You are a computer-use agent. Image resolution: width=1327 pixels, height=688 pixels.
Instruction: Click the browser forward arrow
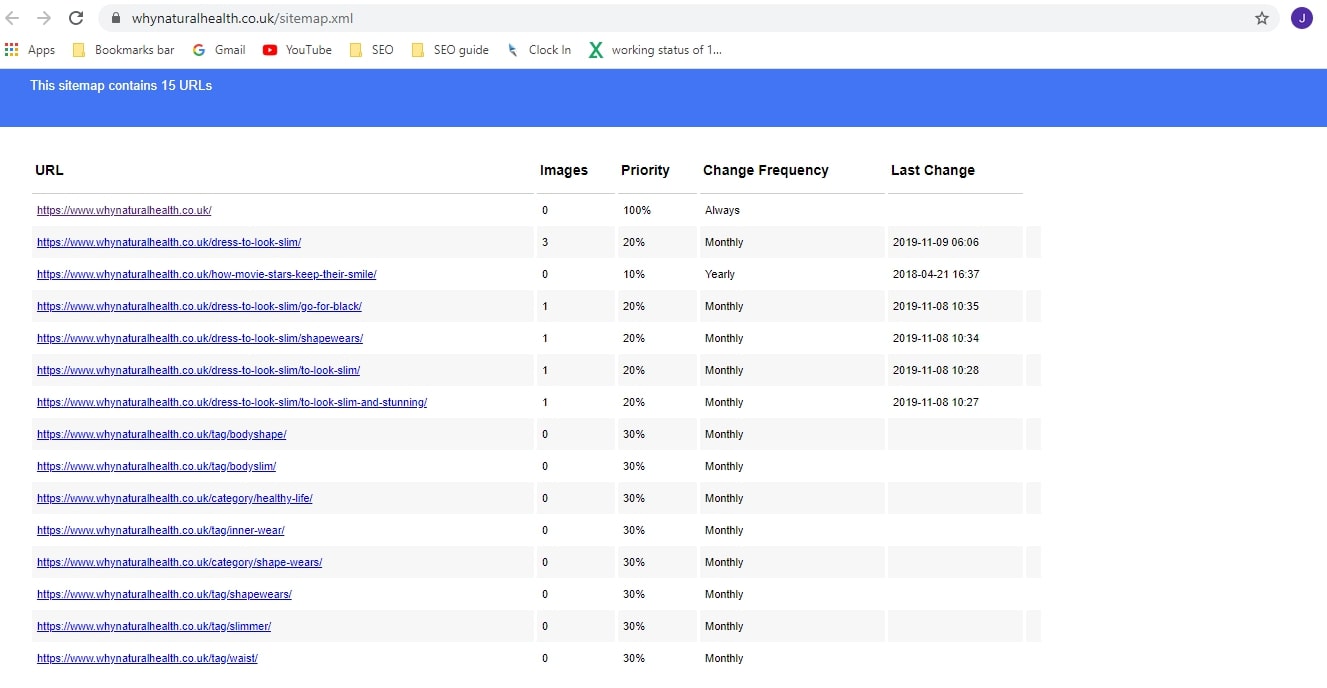coord(47,17)
